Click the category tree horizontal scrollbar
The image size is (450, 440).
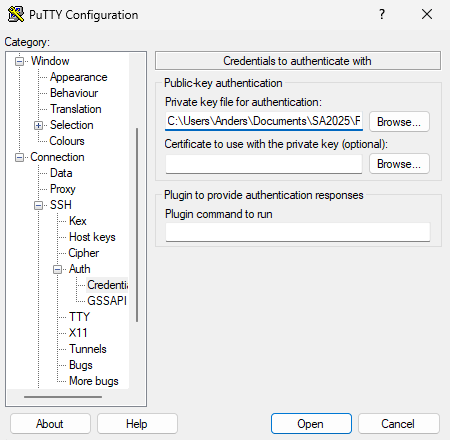[x=63, y=397]
